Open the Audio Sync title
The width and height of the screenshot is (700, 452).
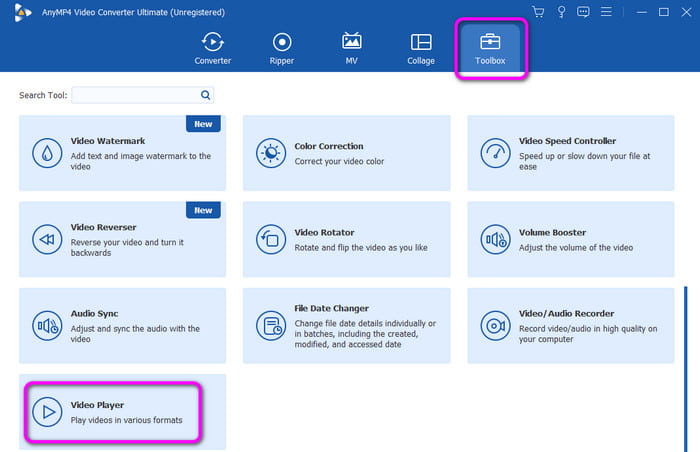[94, 314]
